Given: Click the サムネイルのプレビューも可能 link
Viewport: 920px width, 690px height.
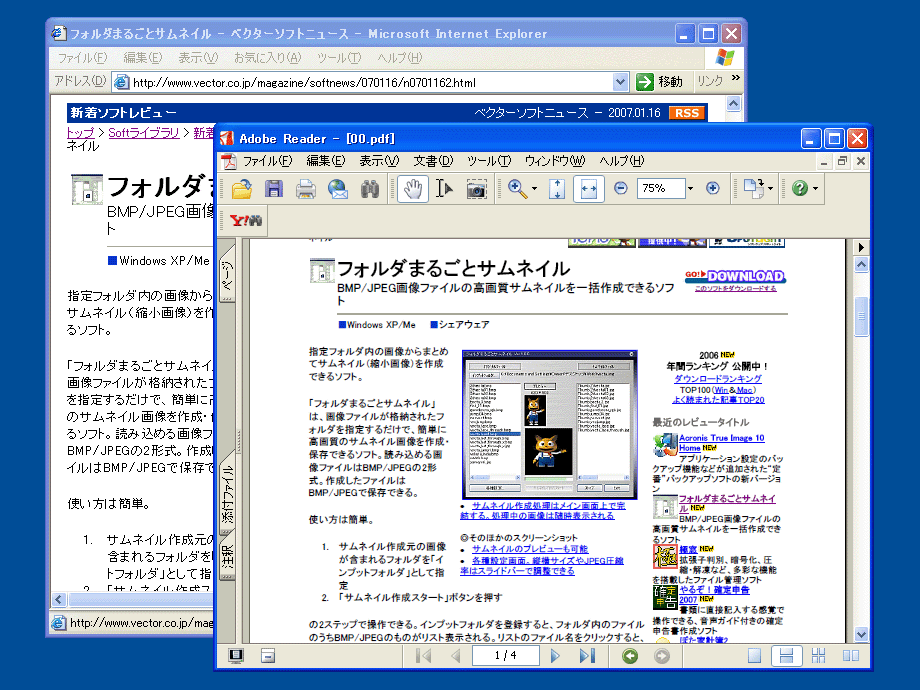Looking at the screenshot, I should pyautogui.click(x=530, y=549).
